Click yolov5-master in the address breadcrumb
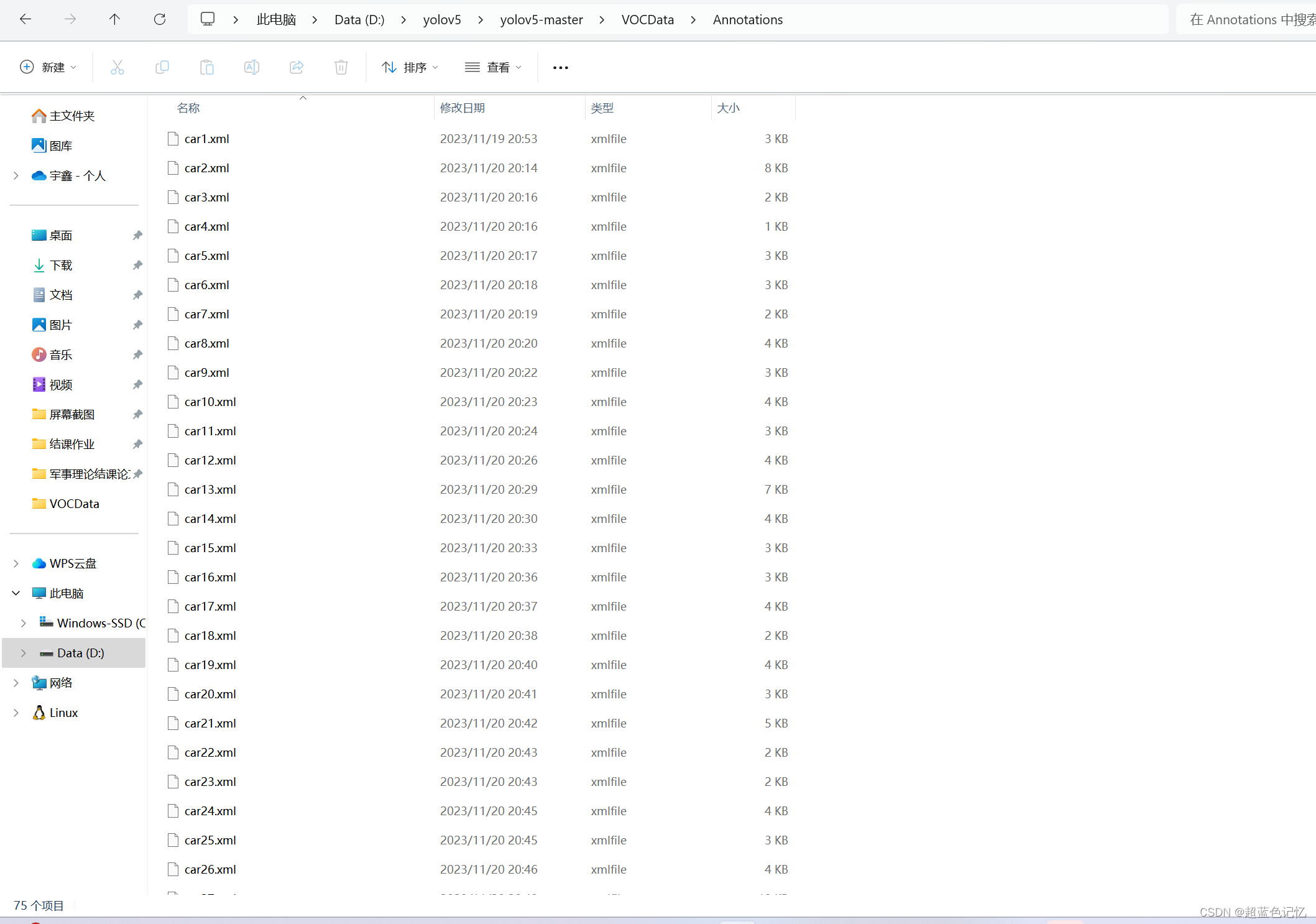 (541, 20)
